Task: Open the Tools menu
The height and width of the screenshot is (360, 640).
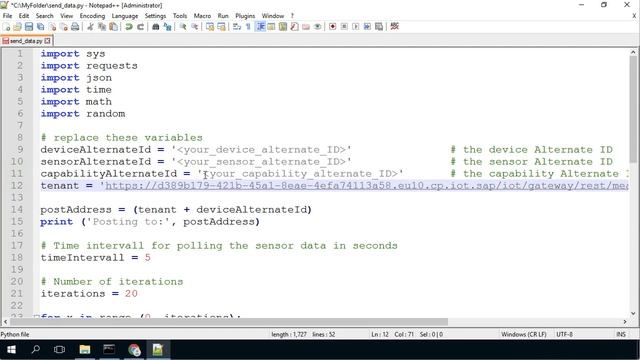Action: (180, 16)
